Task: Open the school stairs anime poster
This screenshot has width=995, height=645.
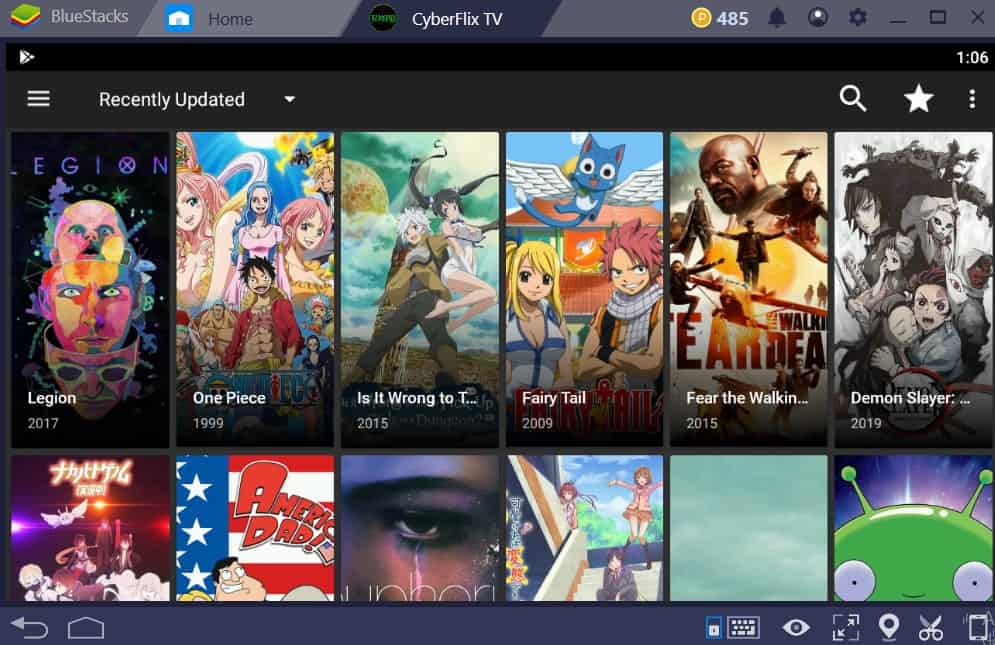Action: click(584, 528)
